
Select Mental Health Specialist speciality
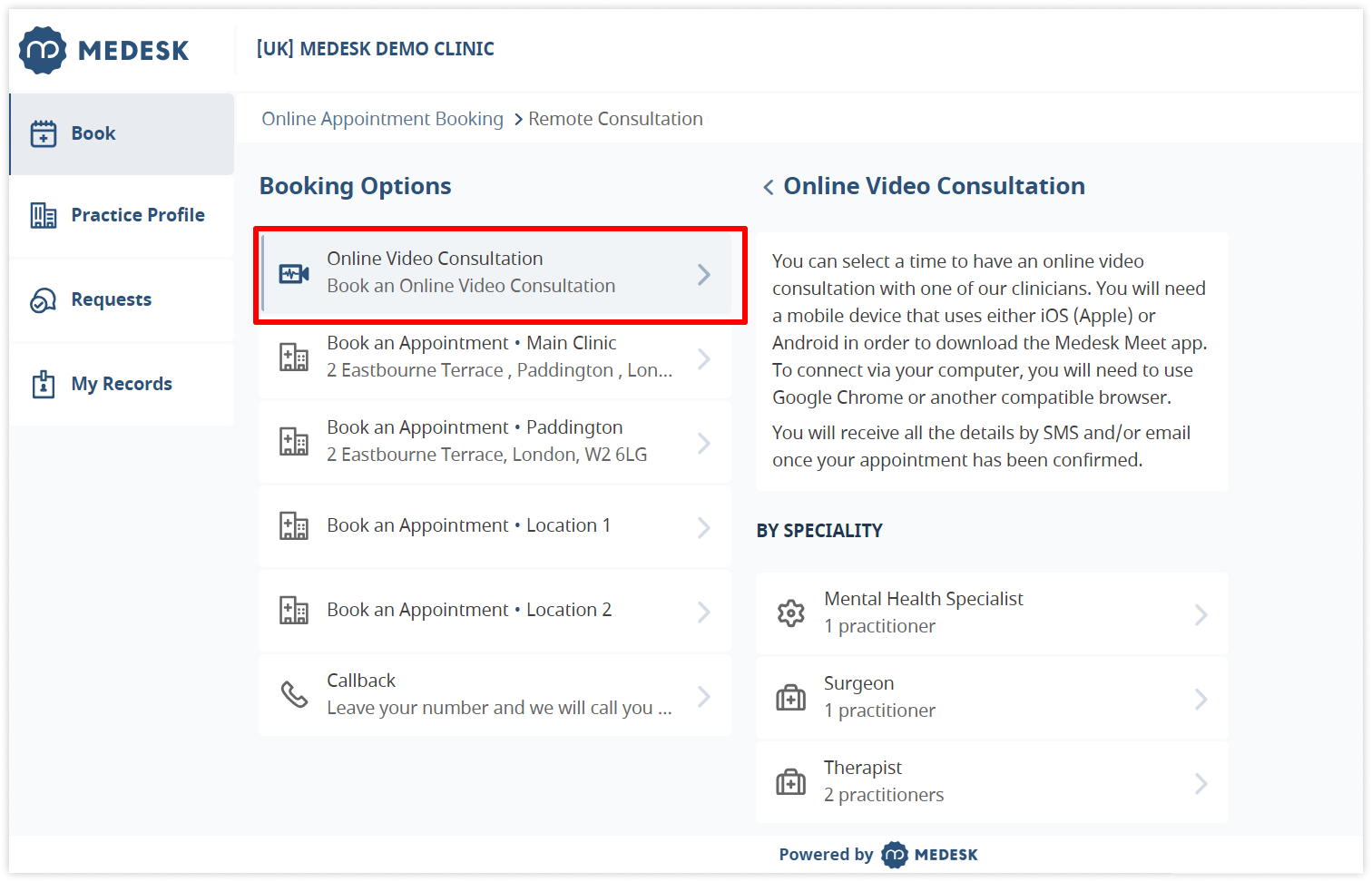pos(992,614)
